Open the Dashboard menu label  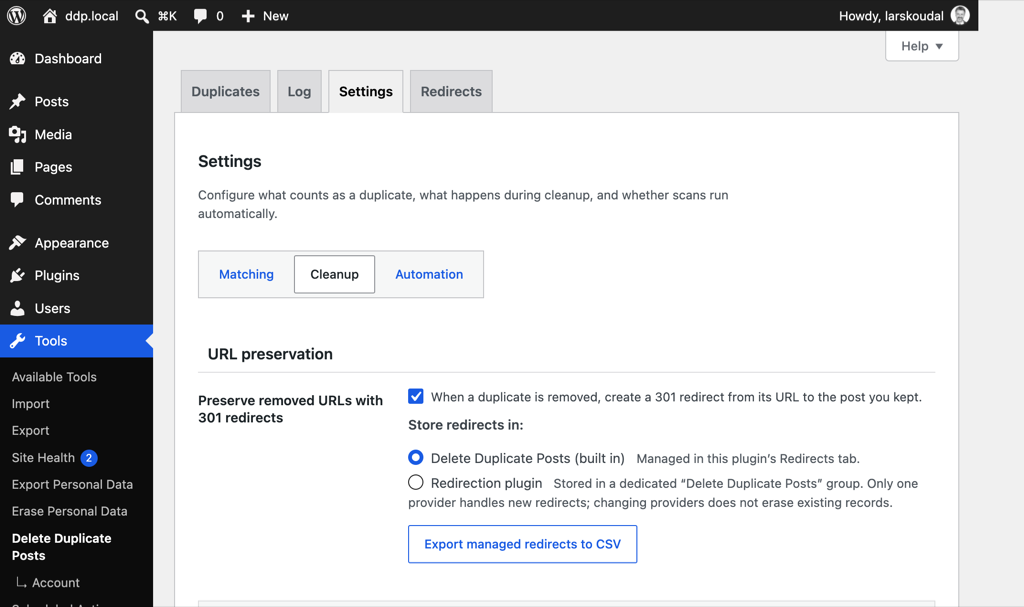coord(68,59)
